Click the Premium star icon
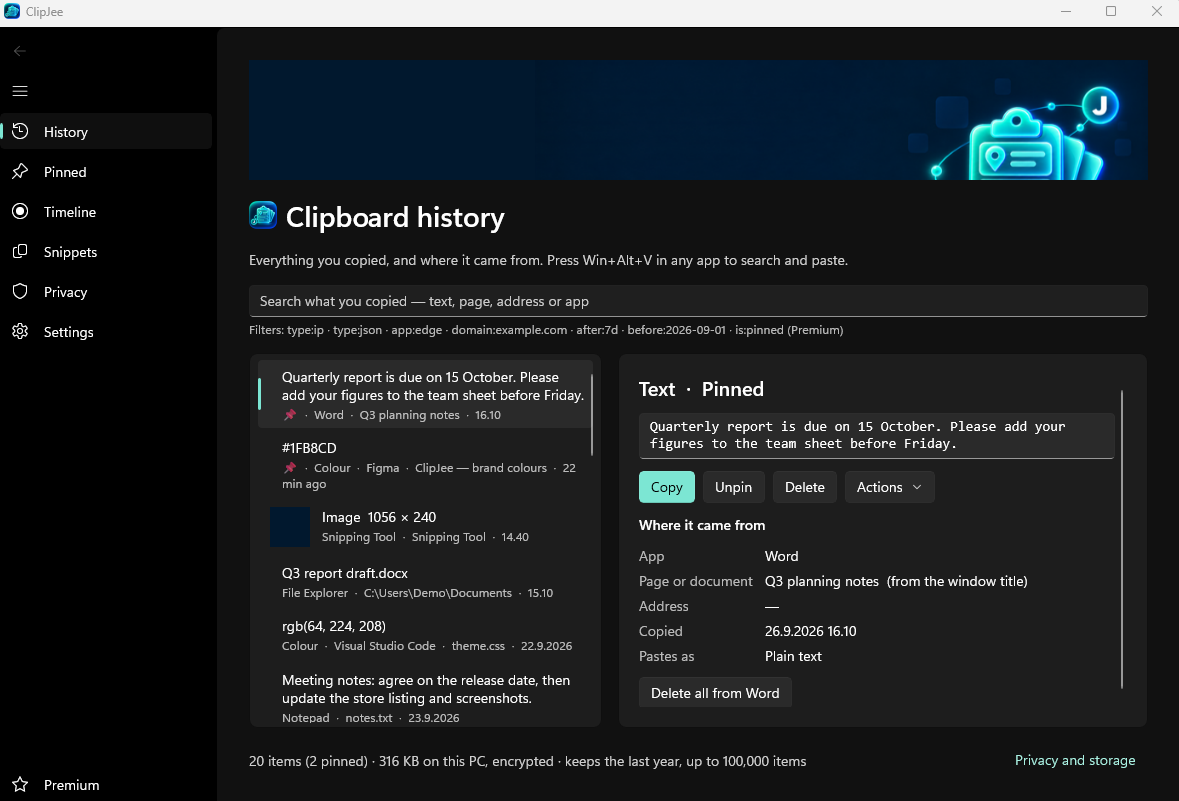1179x801 pixels. (x=20, y=784)
